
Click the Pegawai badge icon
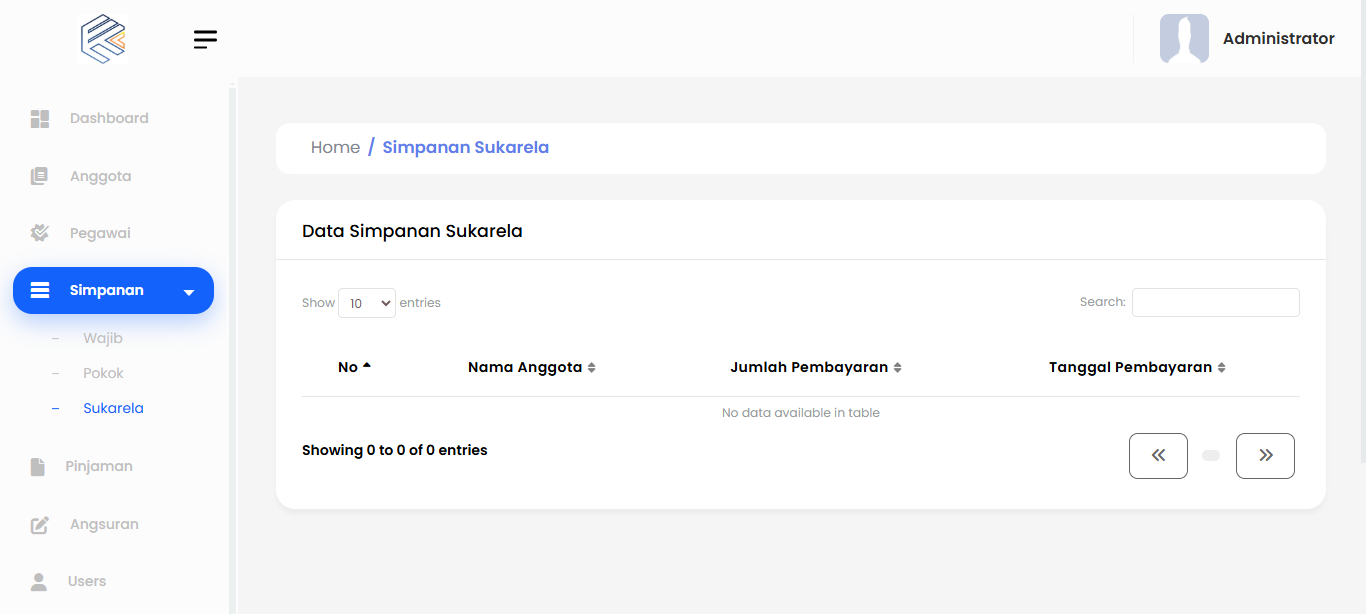pos(40,233)
